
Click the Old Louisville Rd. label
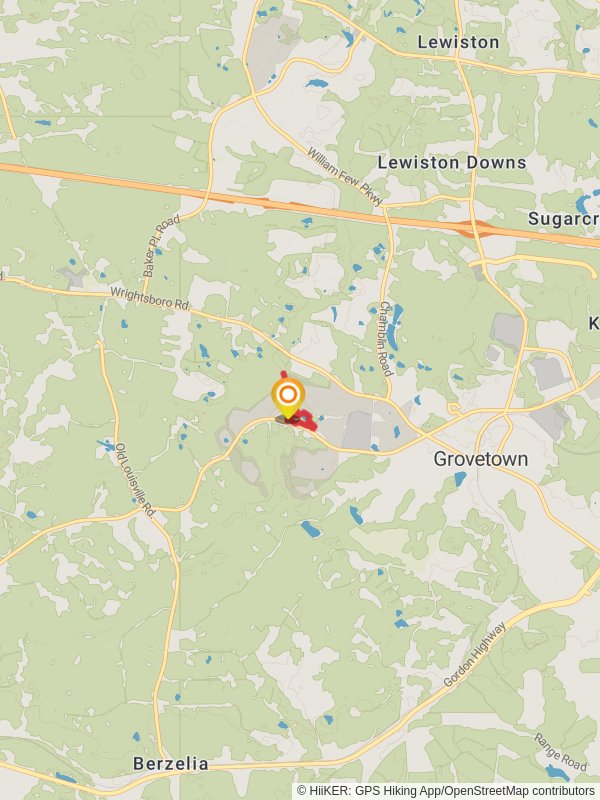coord(135,480)
